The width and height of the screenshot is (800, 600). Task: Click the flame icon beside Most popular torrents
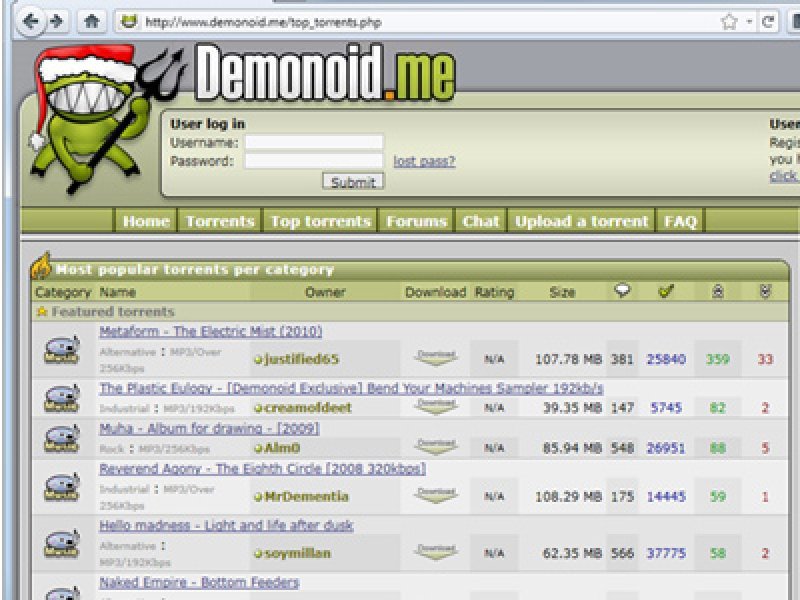coord(43,268)
